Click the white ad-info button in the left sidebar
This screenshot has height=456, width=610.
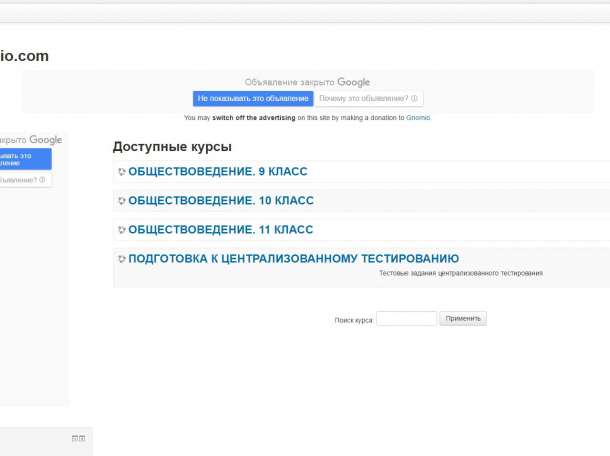[x=25, y=180]
